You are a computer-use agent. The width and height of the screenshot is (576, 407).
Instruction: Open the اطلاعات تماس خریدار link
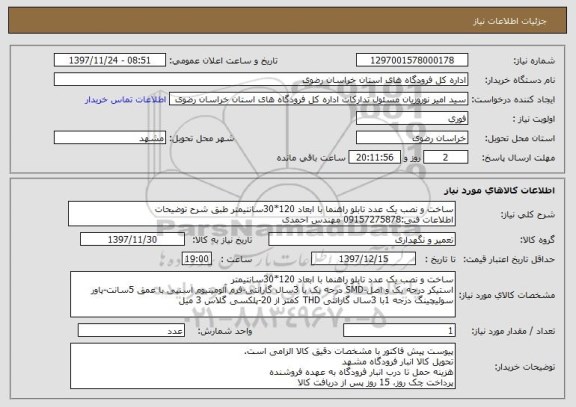point(126,100)
